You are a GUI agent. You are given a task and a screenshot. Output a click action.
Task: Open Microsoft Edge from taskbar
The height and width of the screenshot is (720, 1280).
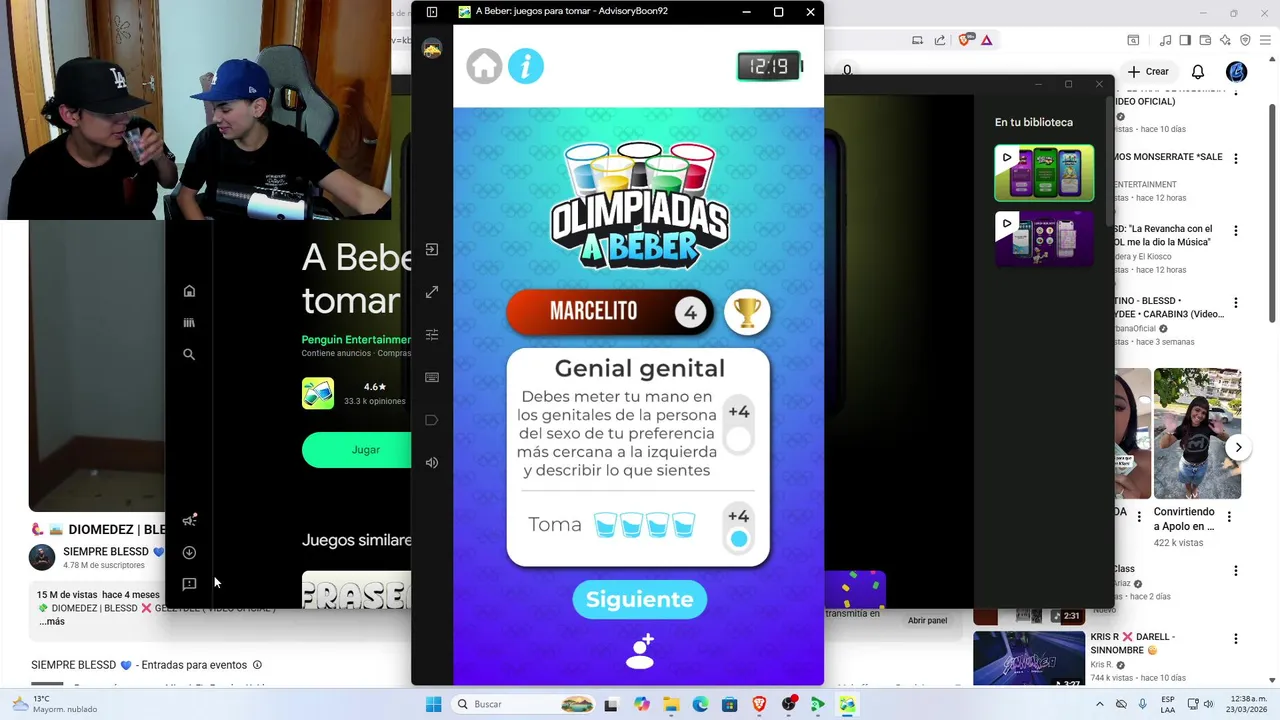700,704
